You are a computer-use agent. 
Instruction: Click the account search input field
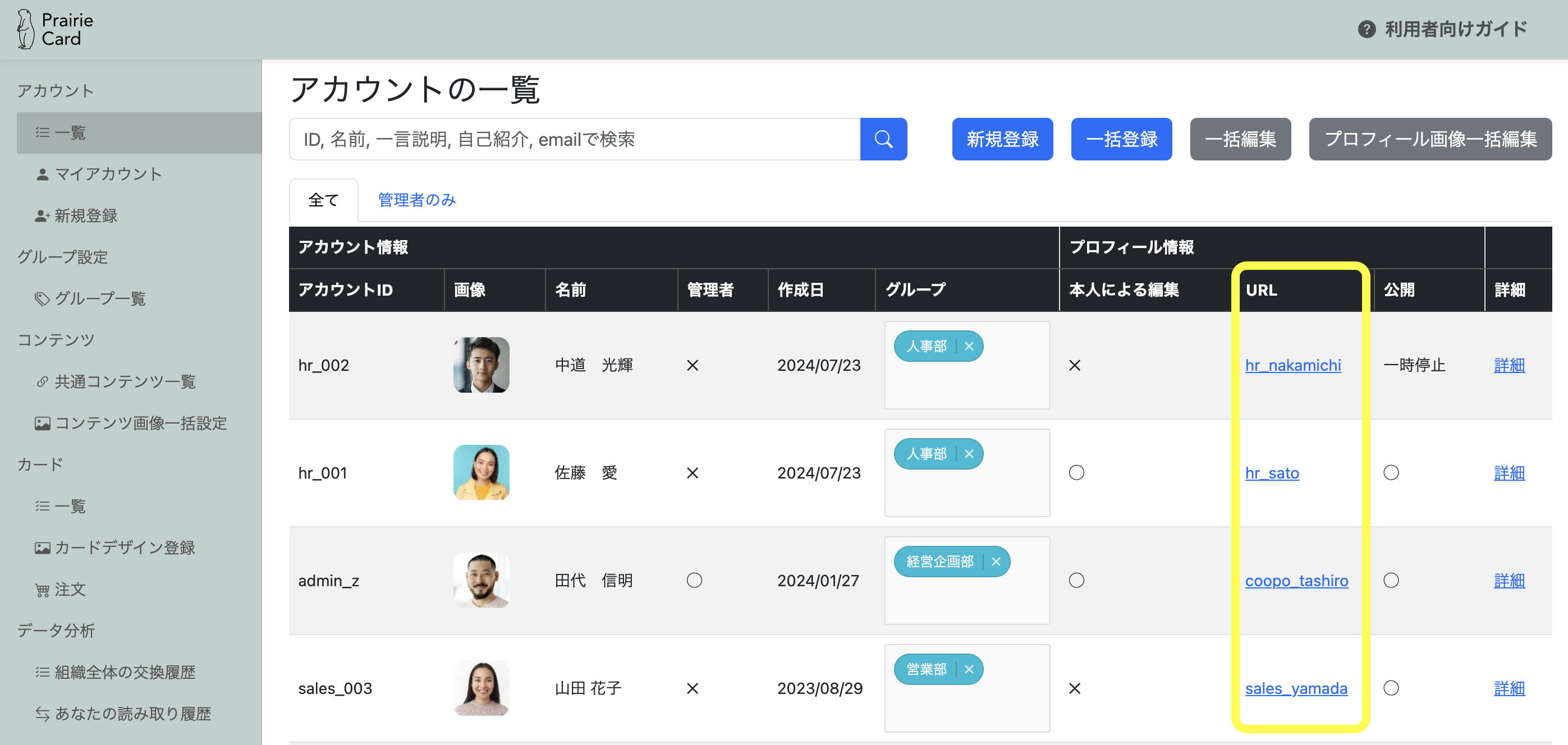tap(574, 139)
